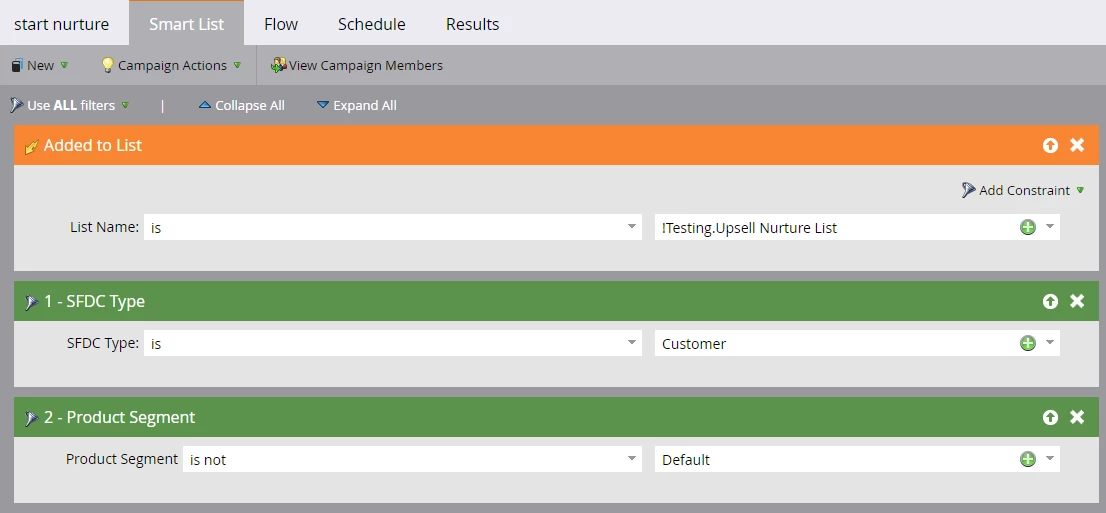1106x513 pixels.
Task: Click the List Name: label
Action: (x=104, y=227)
